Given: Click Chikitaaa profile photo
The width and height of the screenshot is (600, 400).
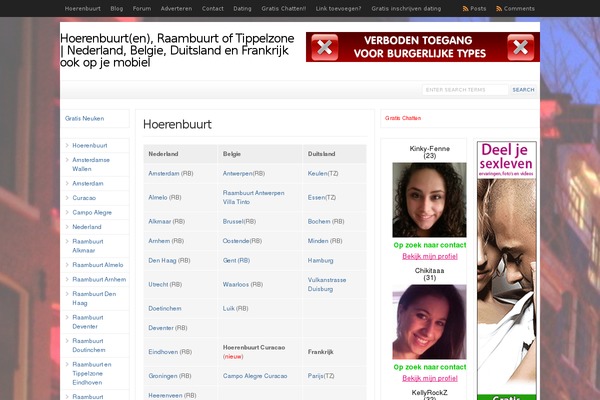Looking at the screenshot, I should [x=429, y=322].
